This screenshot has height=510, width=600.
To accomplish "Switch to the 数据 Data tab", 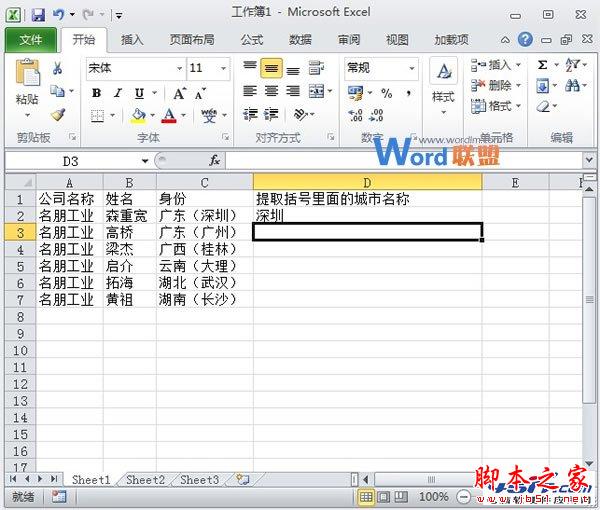I will pos(300,39).
